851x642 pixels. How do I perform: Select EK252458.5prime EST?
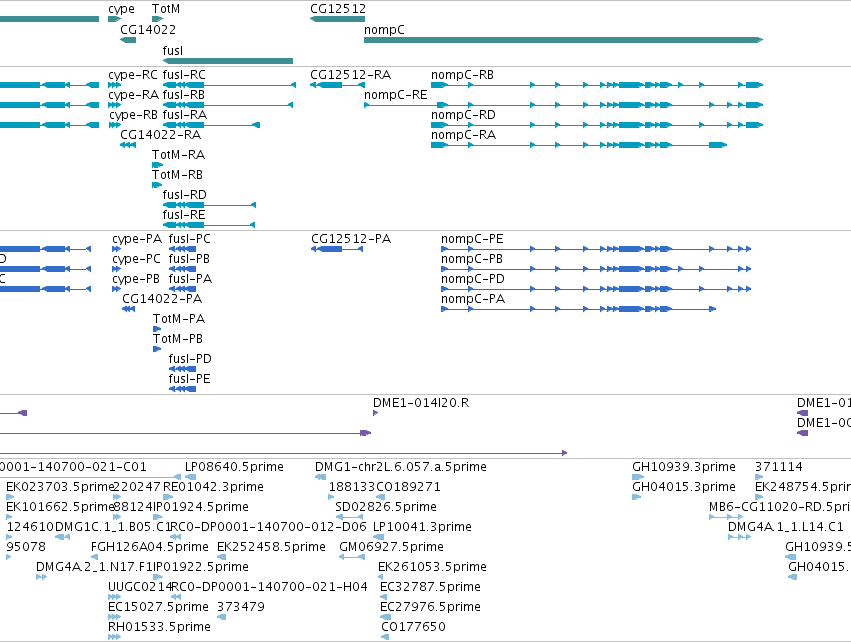pos(221,557)
